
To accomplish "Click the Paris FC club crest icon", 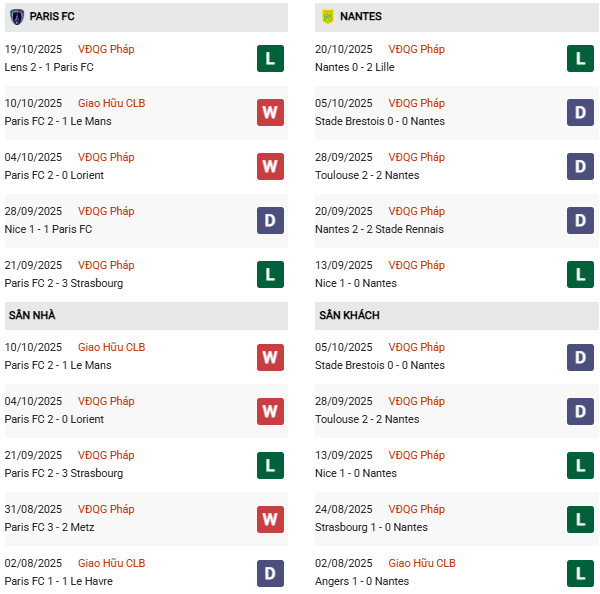I will 16,17.
